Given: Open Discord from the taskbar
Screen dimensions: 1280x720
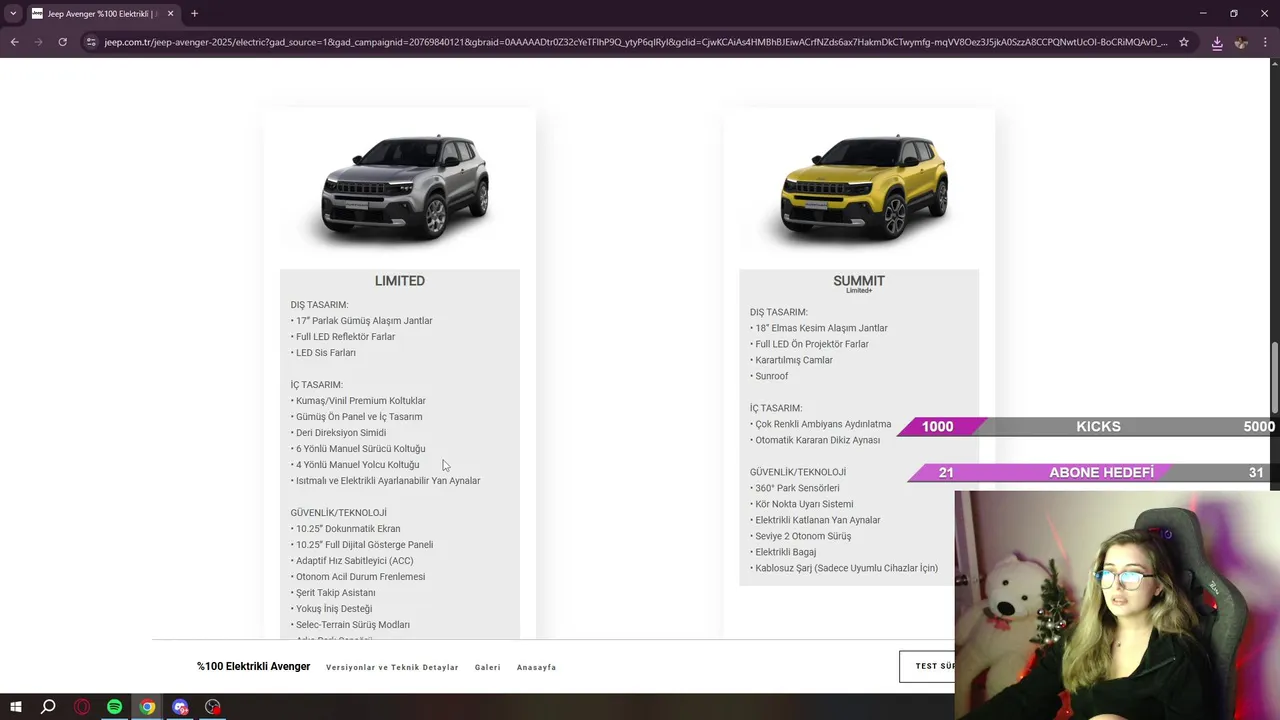Looking at the screenshot, I should point(180,707).
